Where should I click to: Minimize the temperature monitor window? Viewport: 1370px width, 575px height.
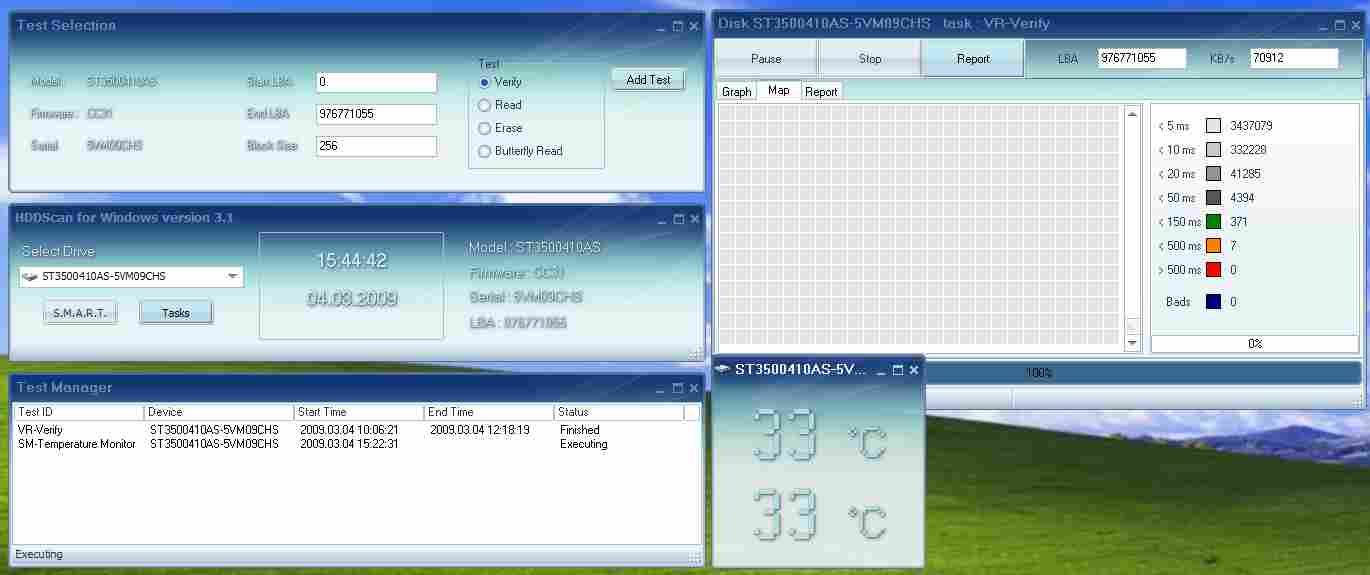(882, 370)
